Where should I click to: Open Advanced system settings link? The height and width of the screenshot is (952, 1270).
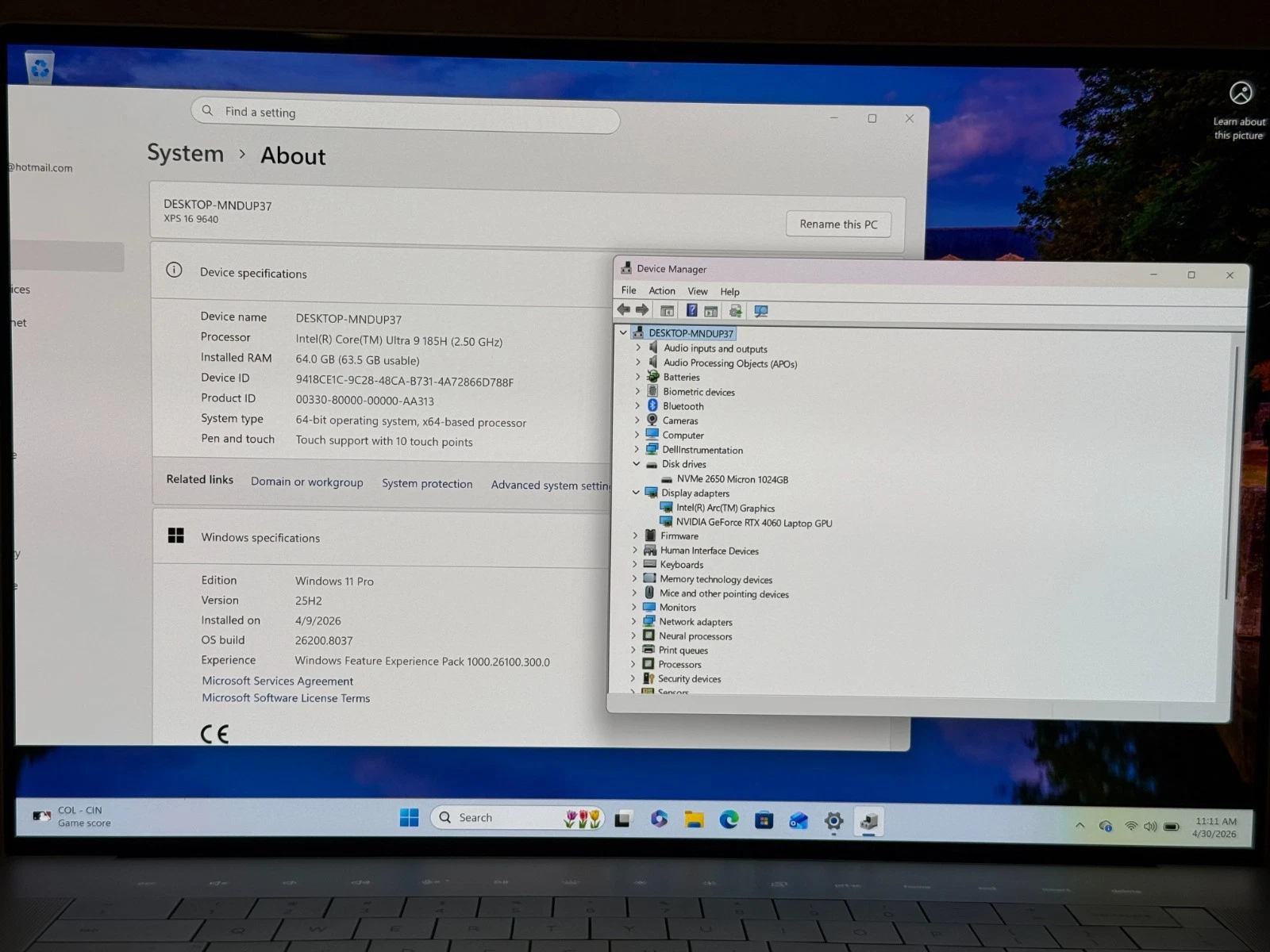[550, 485]
